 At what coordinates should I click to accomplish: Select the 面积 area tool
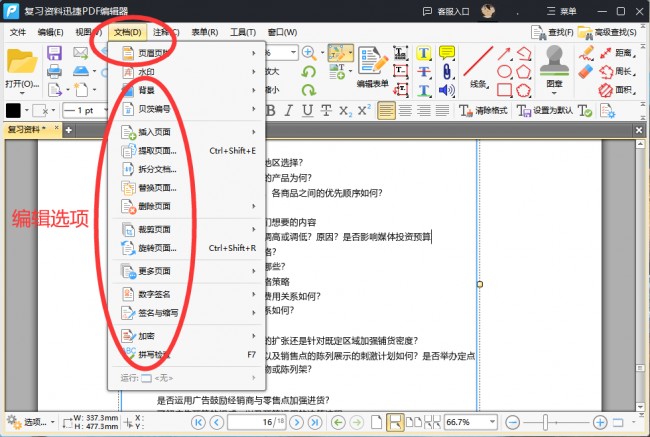point(618,90)
